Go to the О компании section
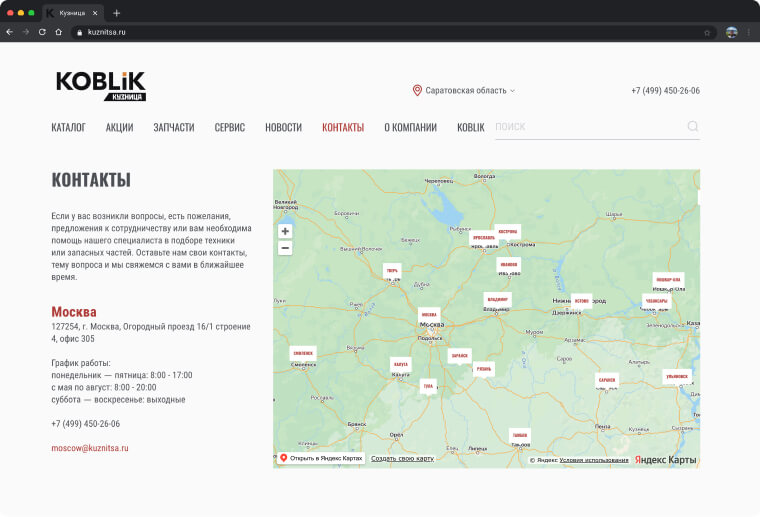 pyautogui.click(x=411, y=127)
